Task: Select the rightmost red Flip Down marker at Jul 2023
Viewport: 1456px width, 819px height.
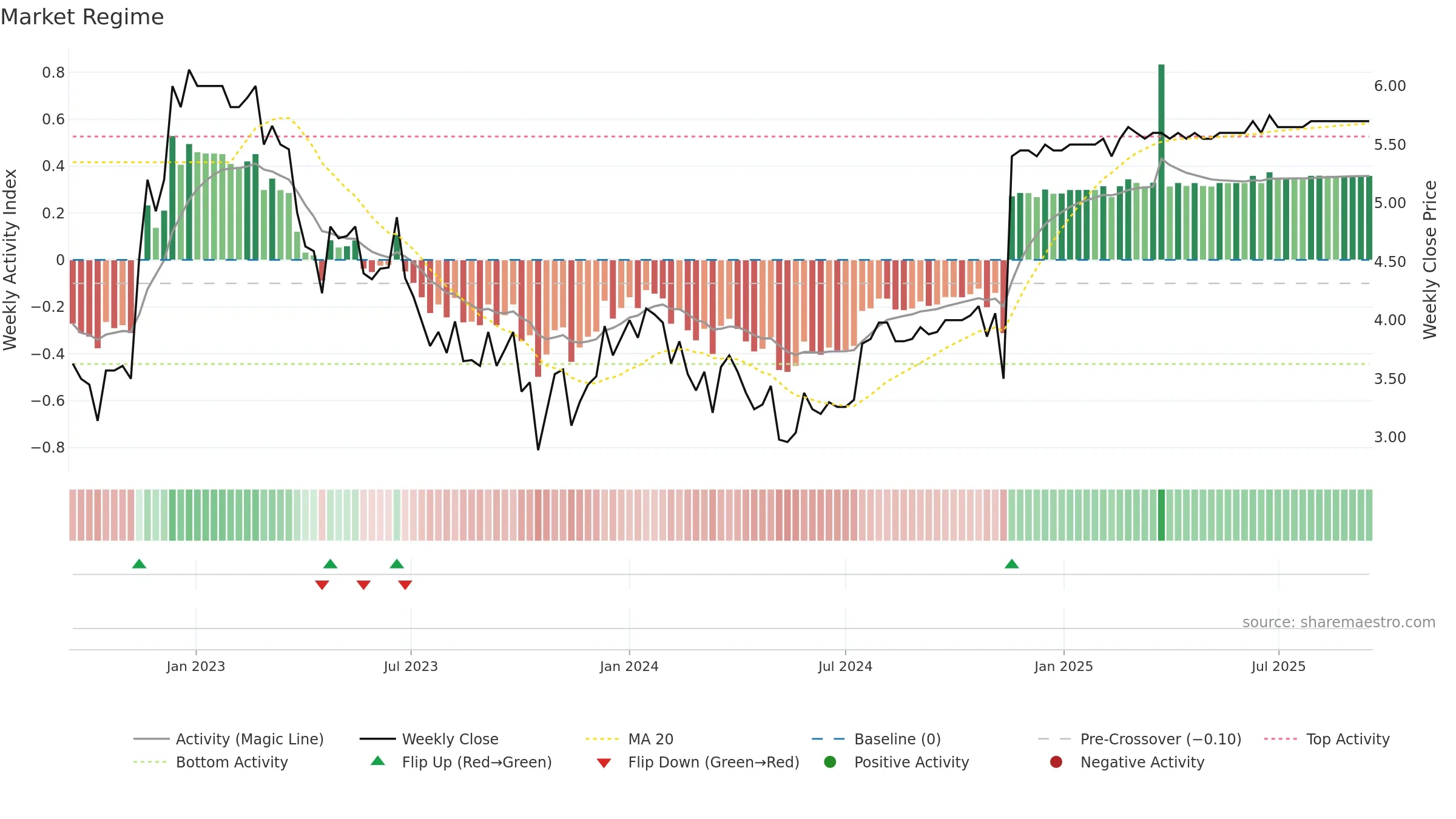Action: (x=405, y=585)
